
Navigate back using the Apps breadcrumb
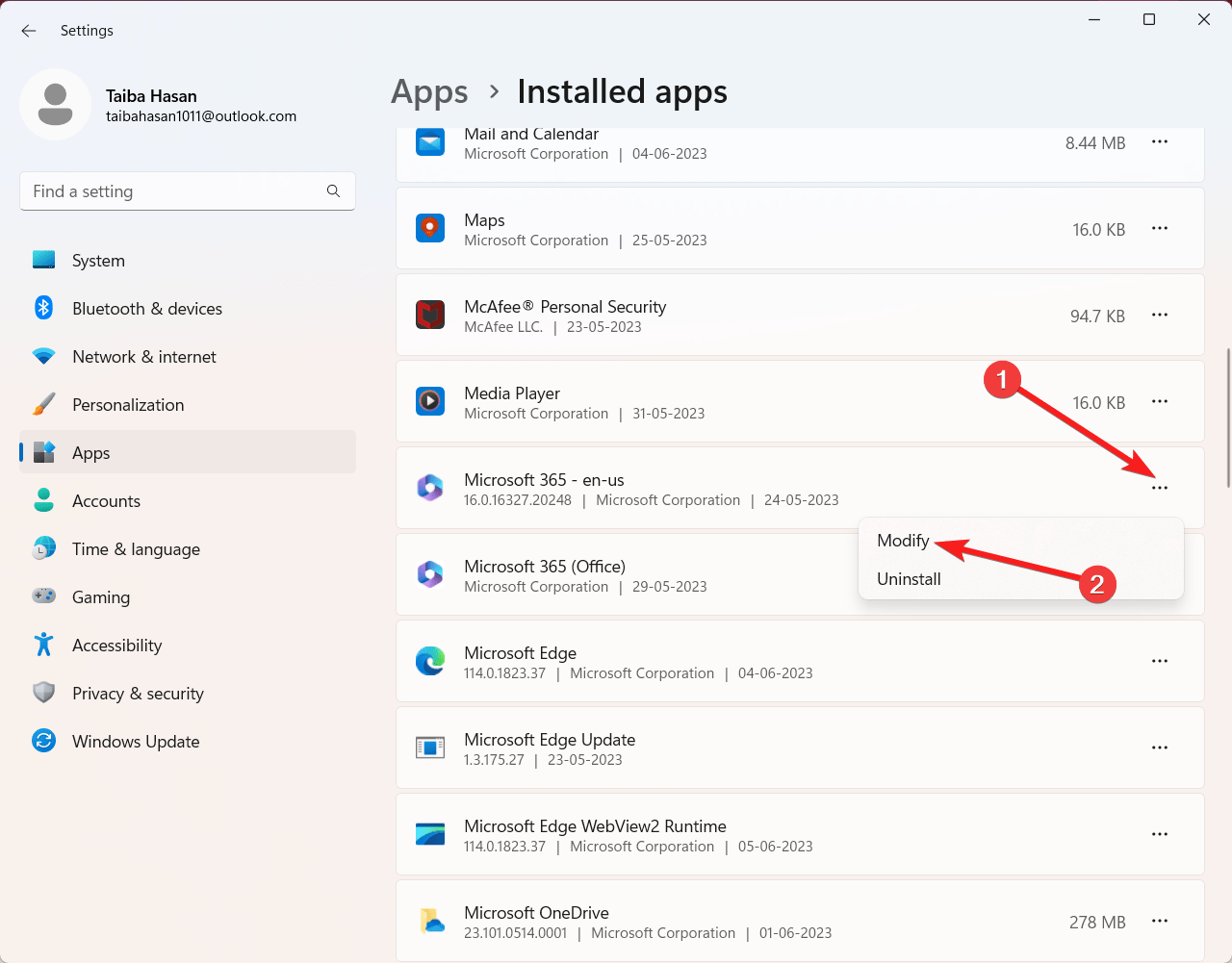tap(429, 91)
